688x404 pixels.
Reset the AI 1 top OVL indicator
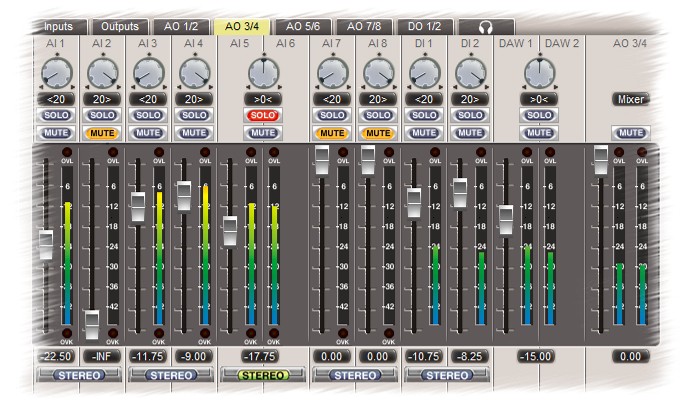tap(67, 152)
